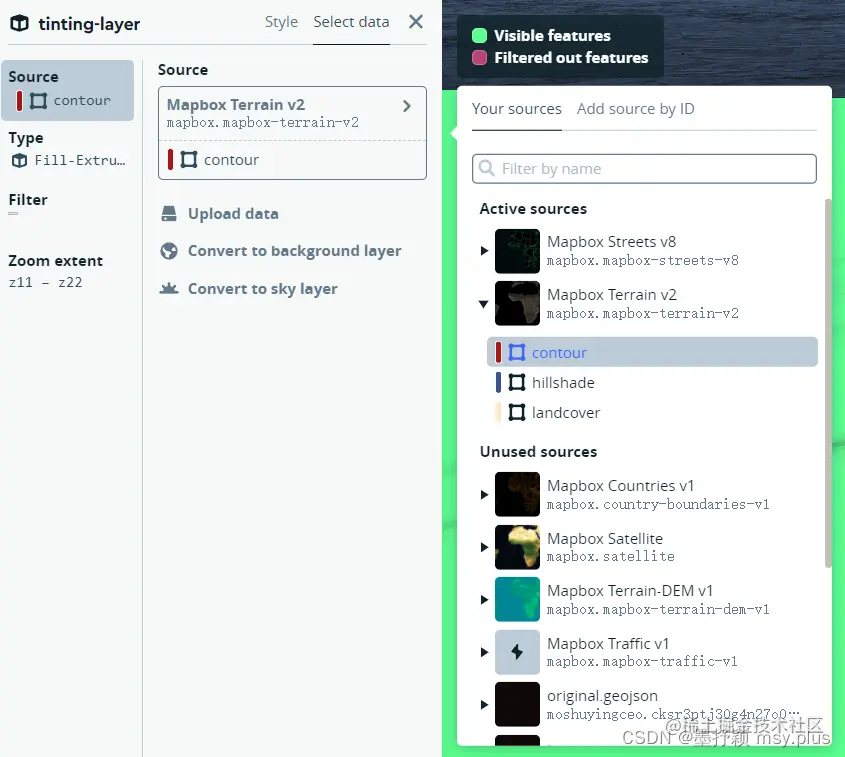Screen dimensions: 845x757
Task: Open the Filter section
Action: click(28, 203)
